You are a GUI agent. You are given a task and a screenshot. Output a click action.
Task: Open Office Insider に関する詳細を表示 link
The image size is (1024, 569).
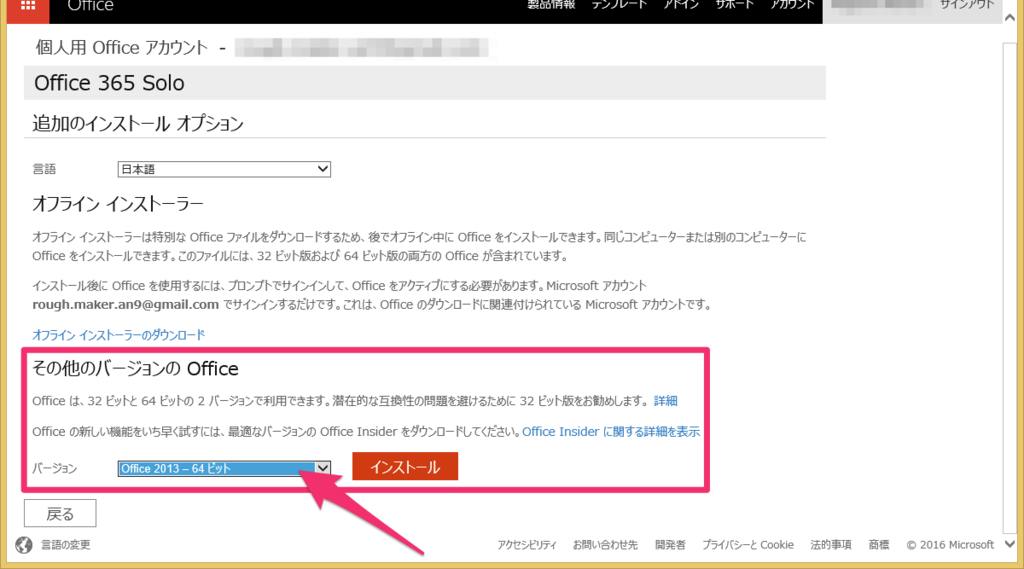click(x=611, y=432)
